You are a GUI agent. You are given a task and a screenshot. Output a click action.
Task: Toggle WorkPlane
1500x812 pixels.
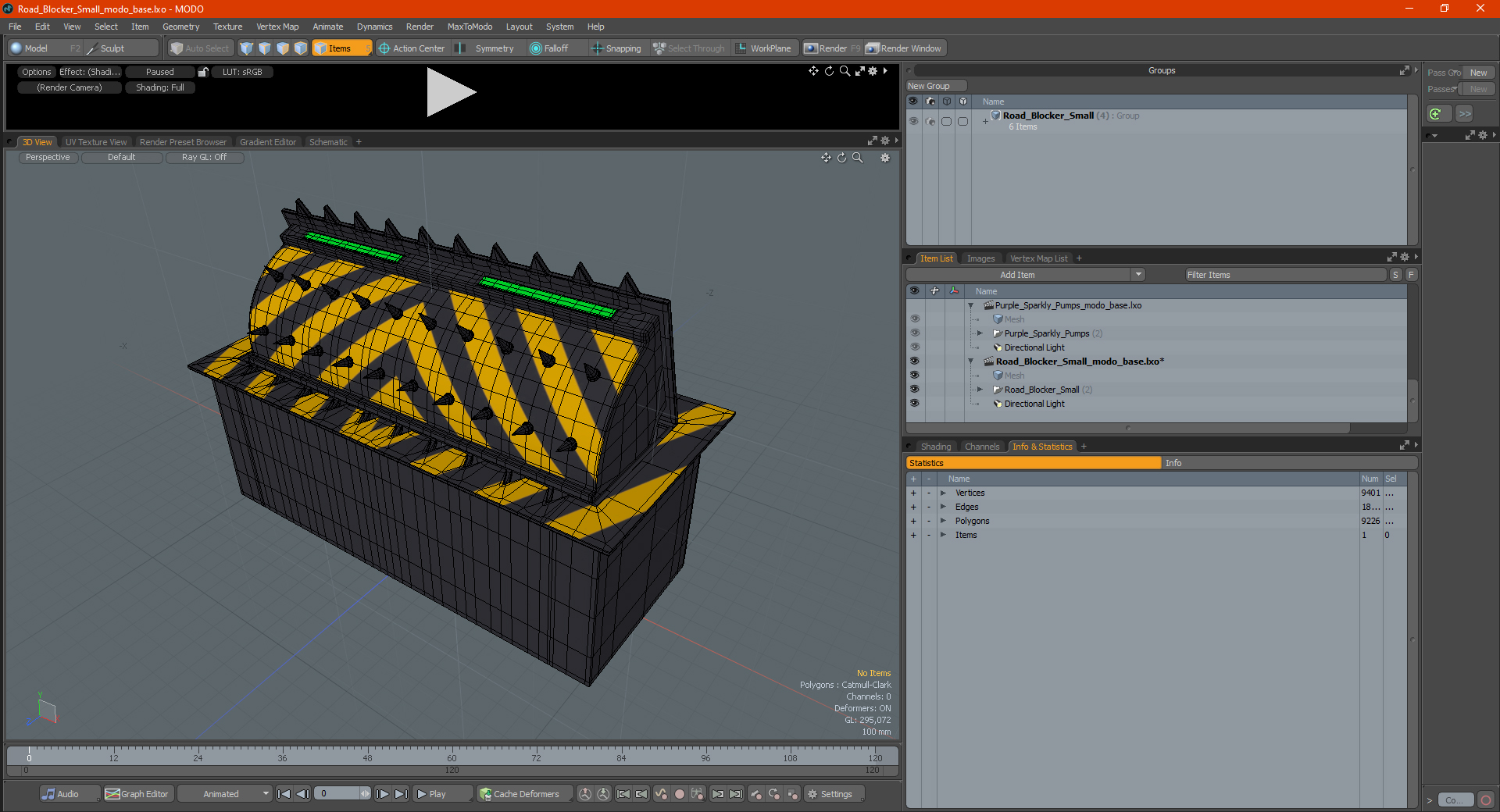pos(764,48)
